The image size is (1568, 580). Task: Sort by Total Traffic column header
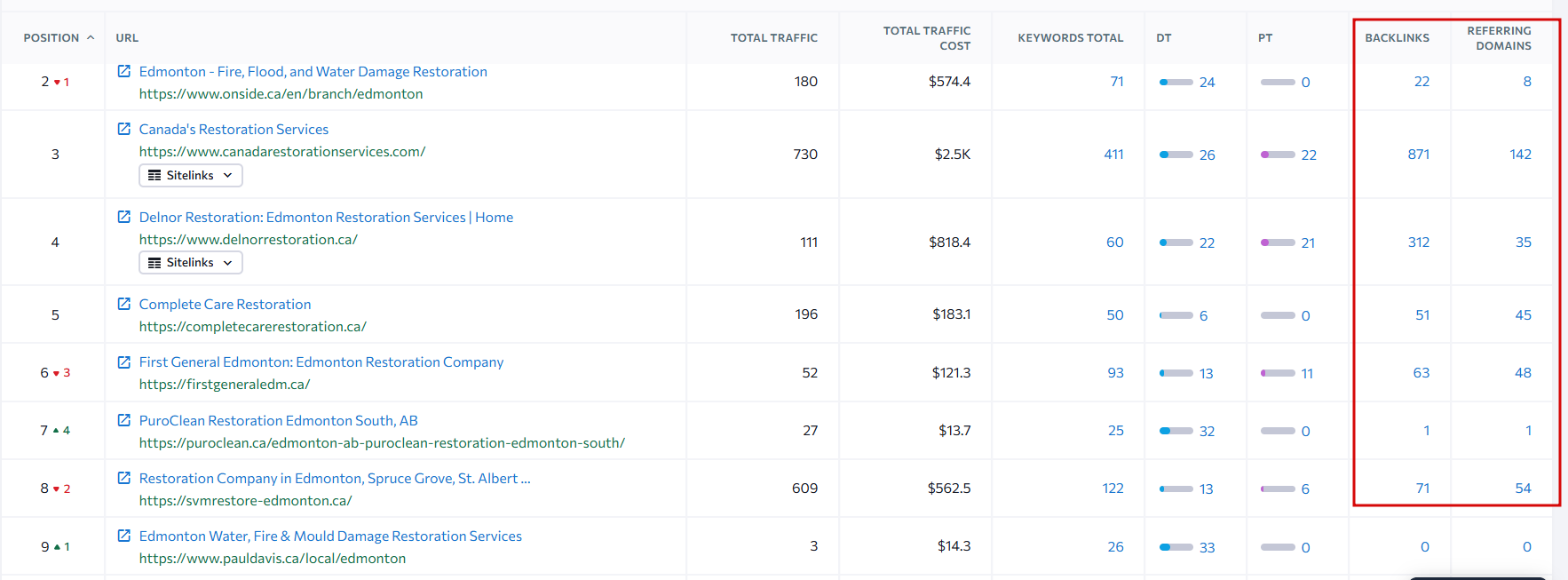pos(773,37)
